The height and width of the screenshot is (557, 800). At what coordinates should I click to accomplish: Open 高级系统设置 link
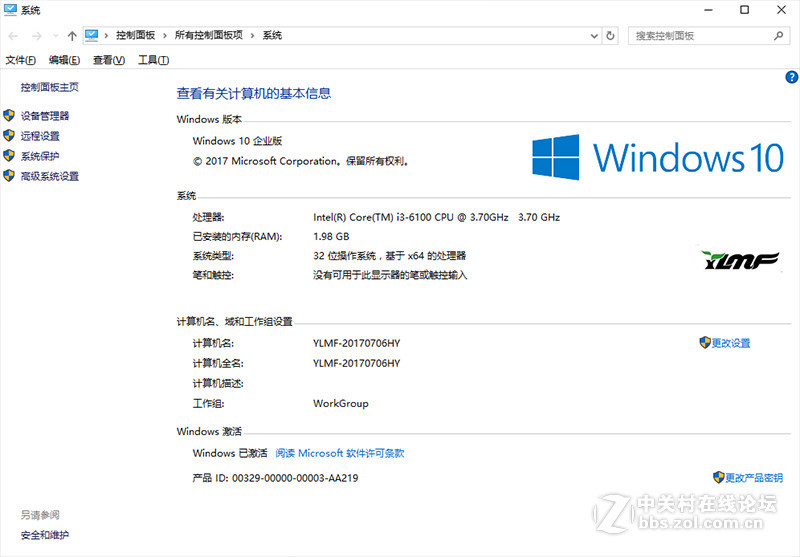49,176
